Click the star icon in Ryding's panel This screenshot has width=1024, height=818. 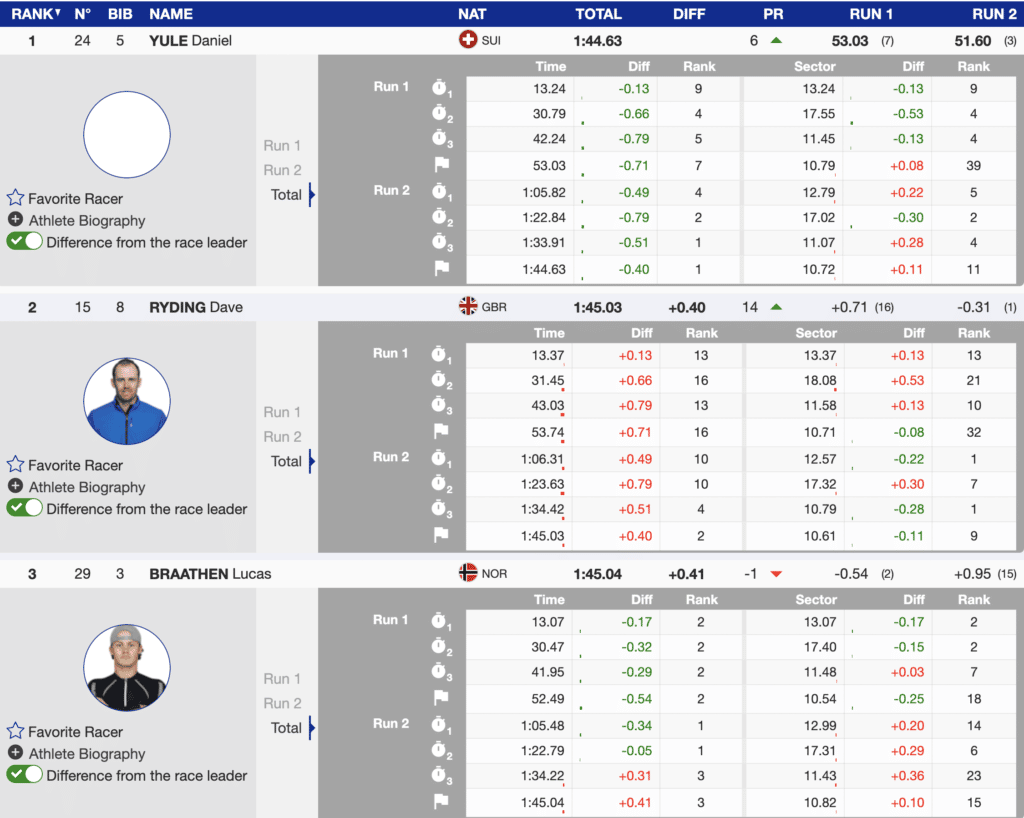point(15,465)
